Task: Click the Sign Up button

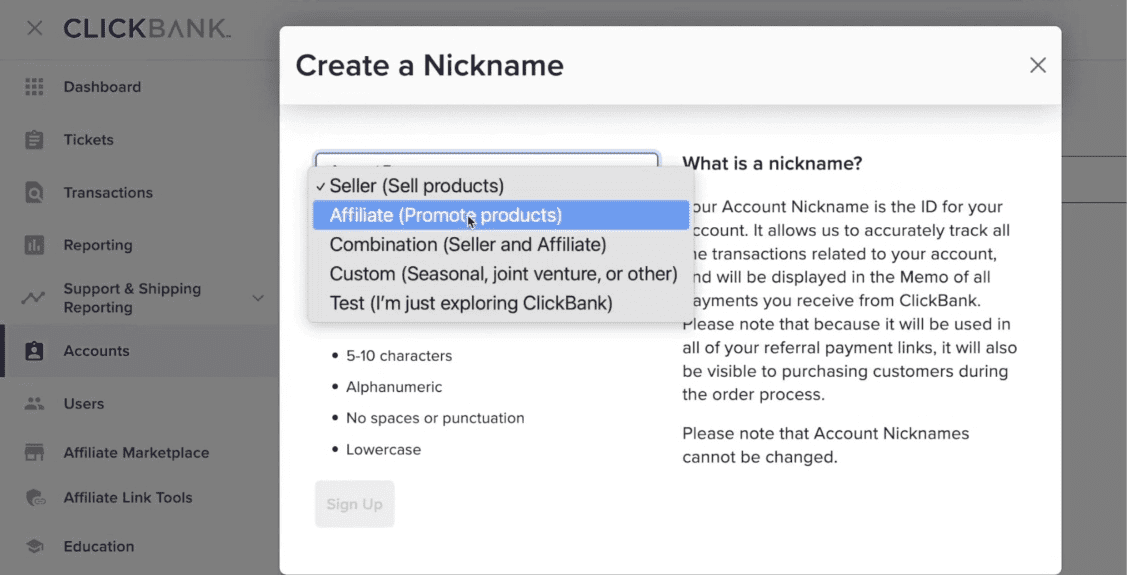Action: tap(355, 504)
